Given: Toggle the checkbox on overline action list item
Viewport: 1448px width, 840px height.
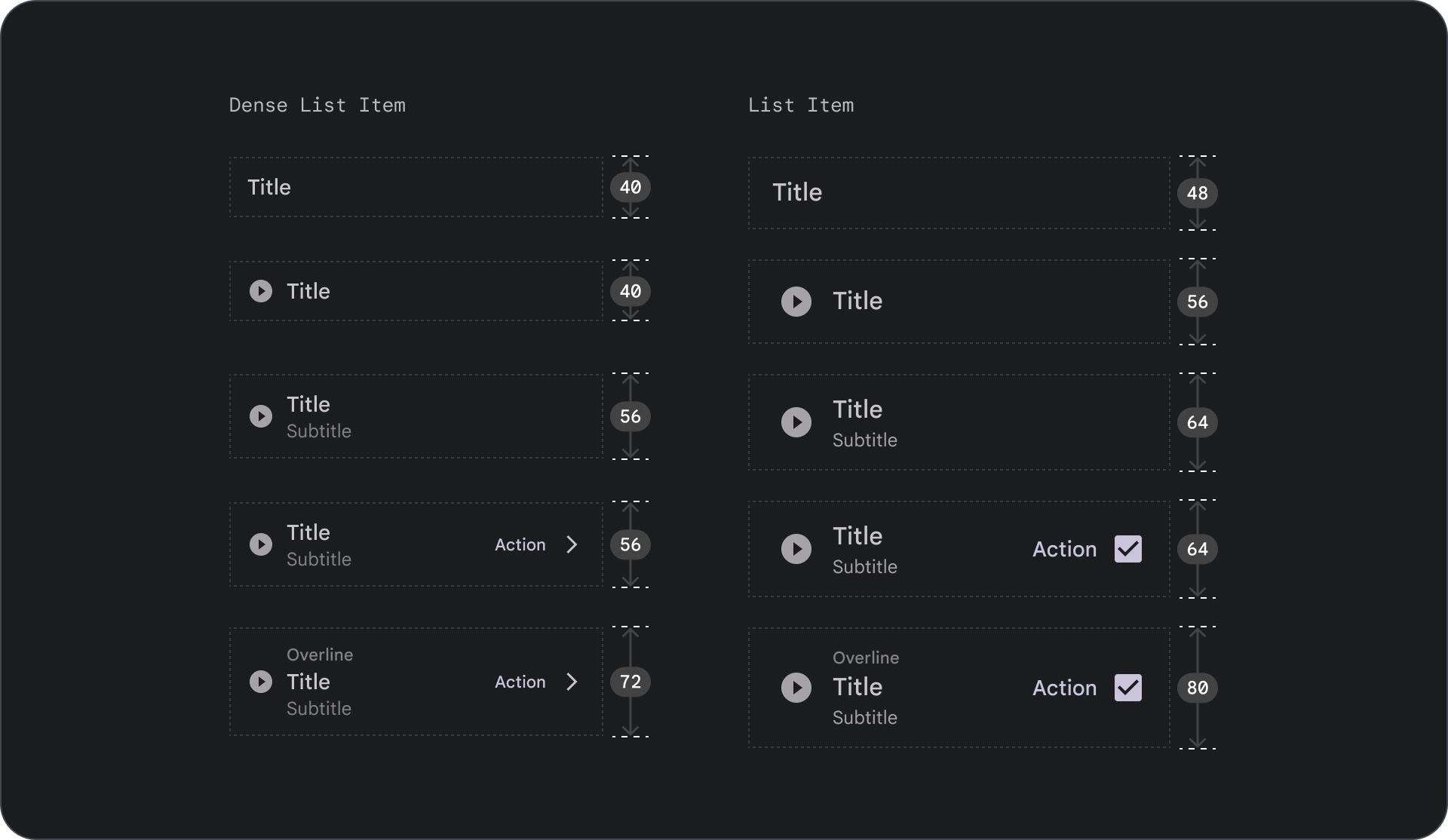Looking at the screenshot, I should pos(1128,688).
